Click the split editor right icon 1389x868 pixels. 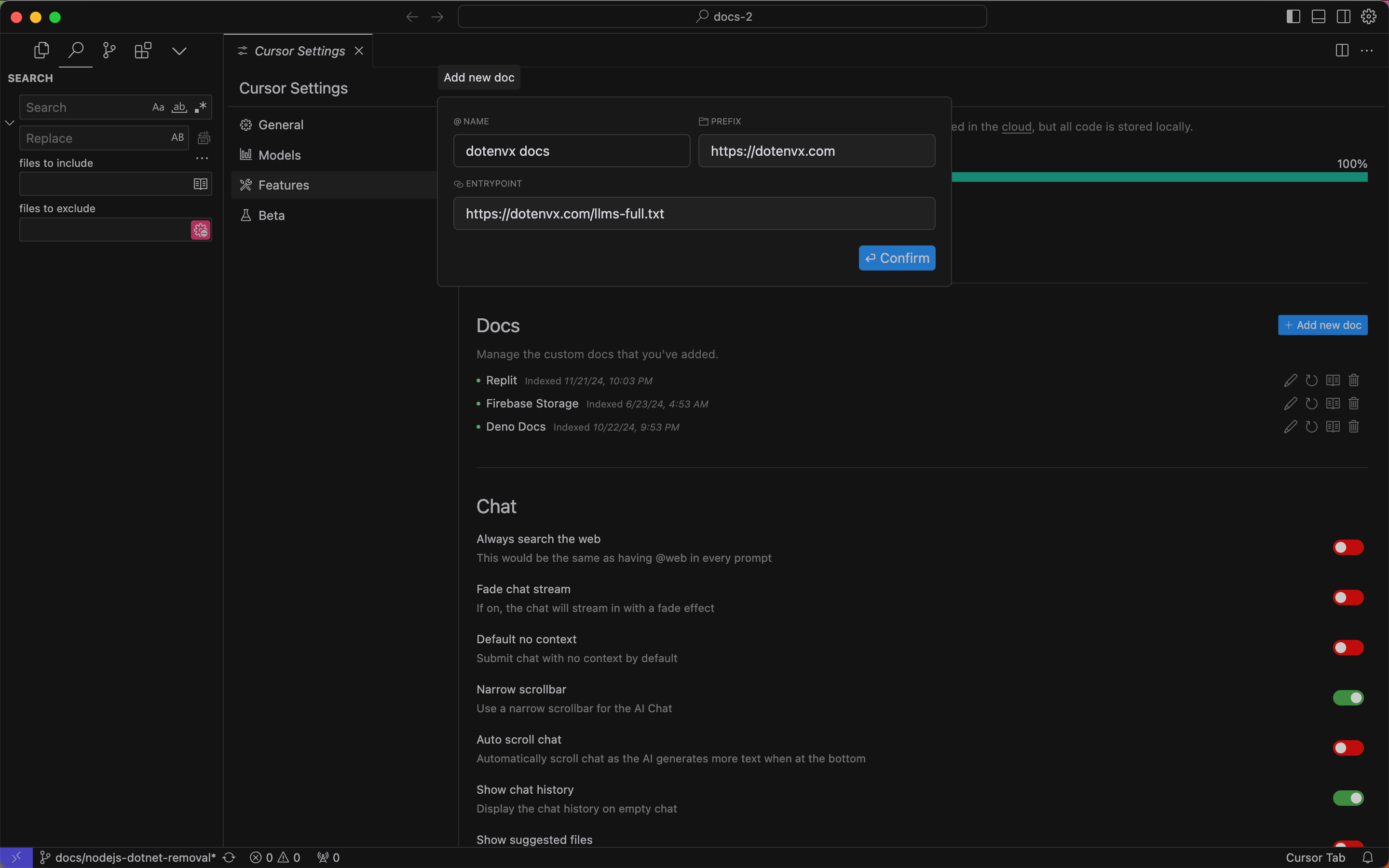click(x=1341, y=51)
